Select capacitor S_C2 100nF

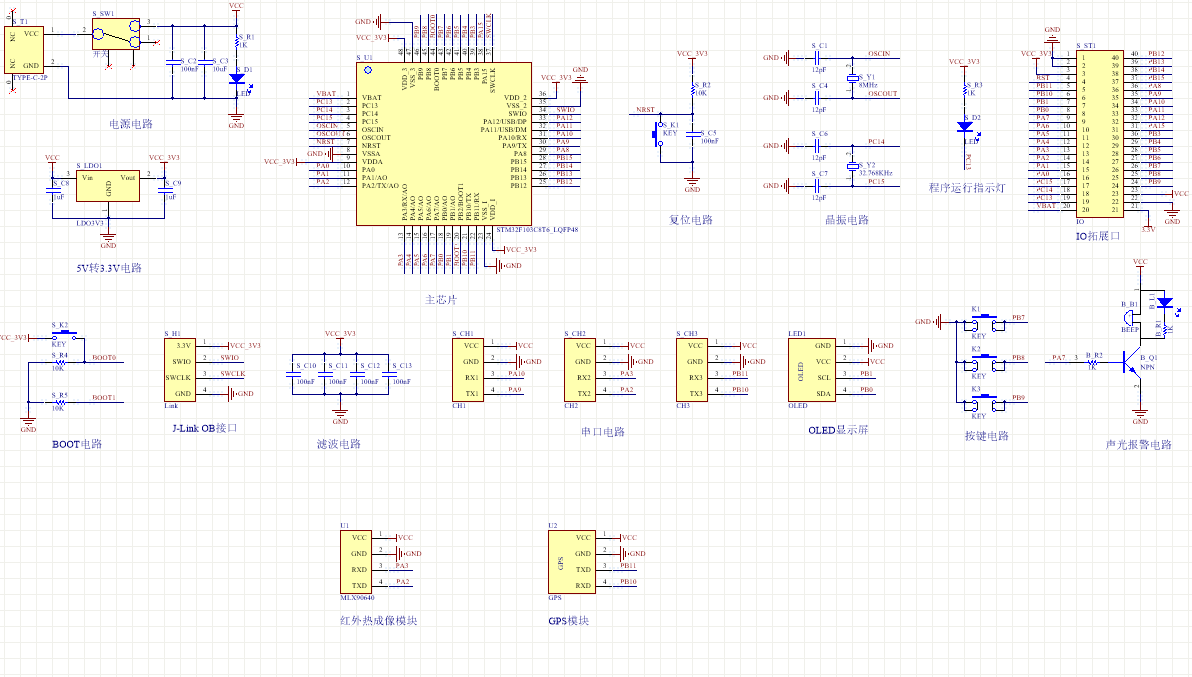point(173,62)
